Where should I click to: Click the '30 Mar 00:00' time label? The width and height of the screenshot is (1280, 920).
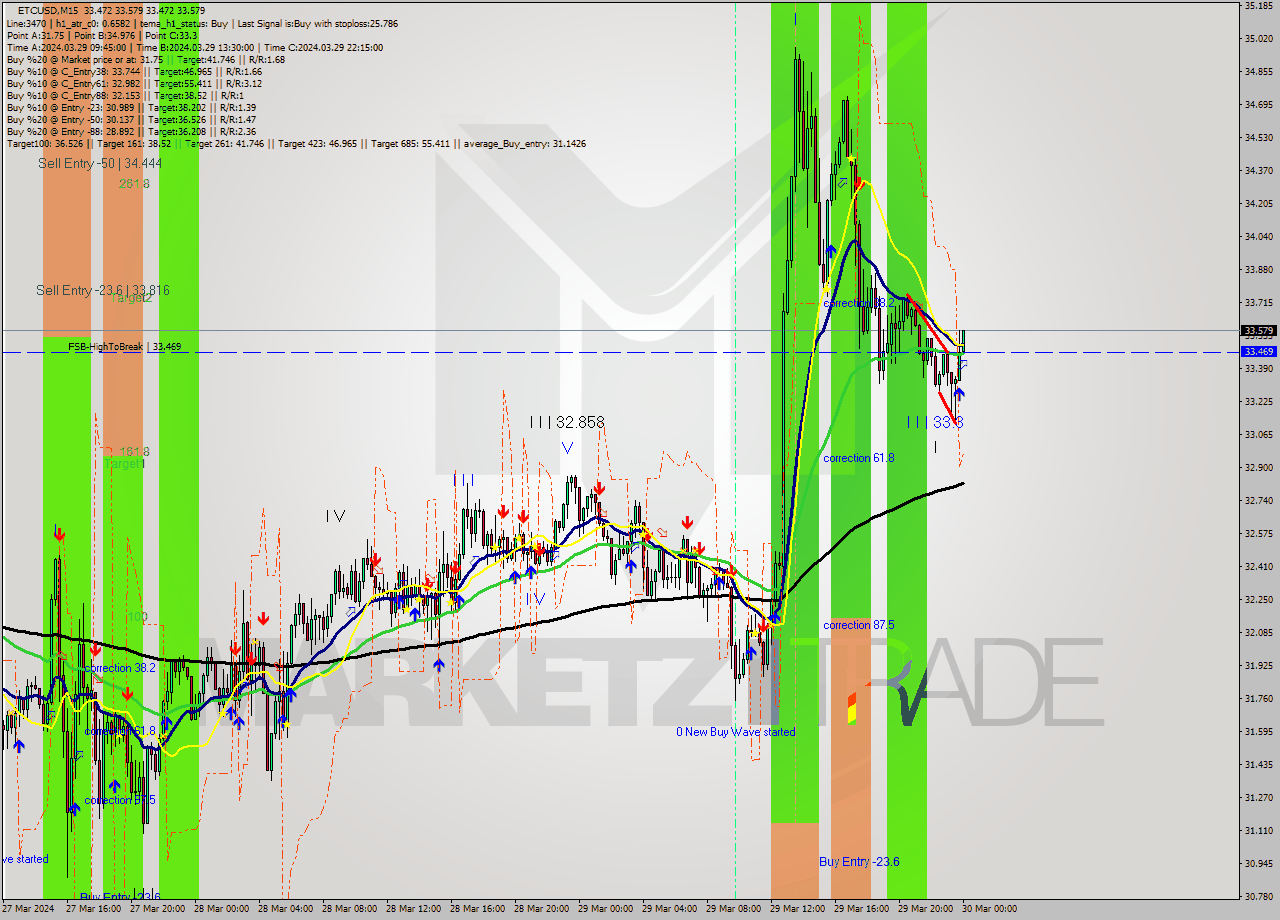(989, 909)
